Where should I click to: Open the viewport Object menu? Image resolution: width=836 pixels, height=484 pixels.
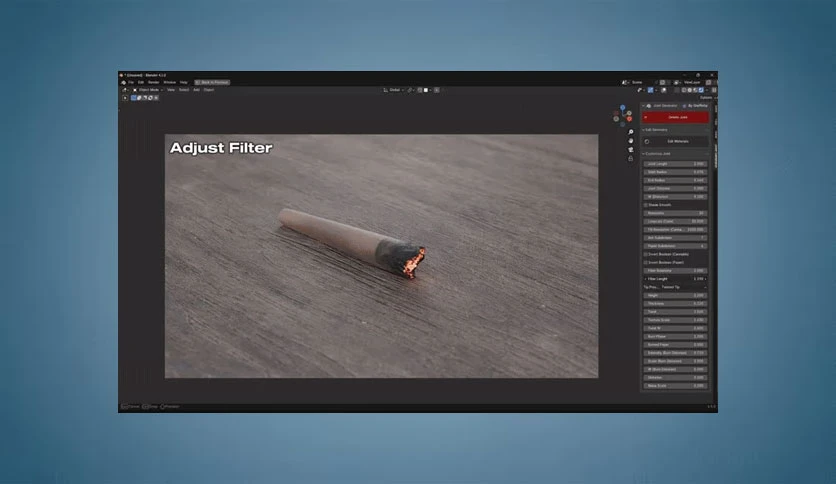pyautogui.click(x=209, y=90)
